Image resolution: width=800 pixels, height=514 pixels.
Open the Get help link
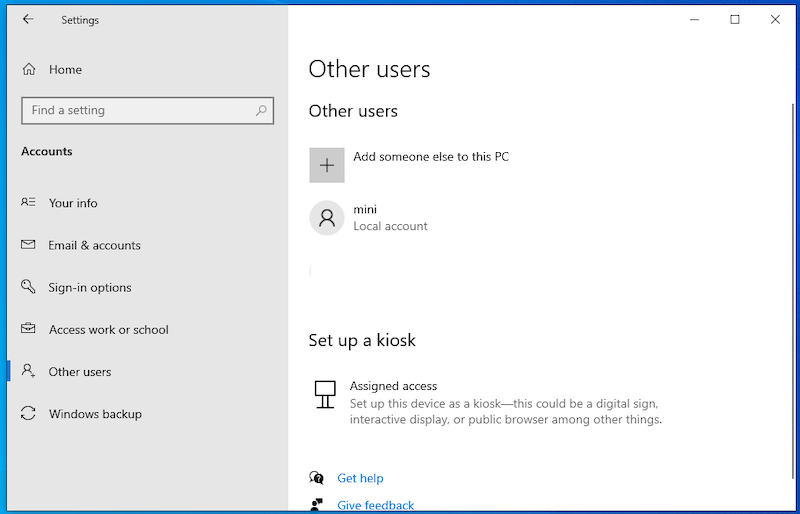(360, 478)
